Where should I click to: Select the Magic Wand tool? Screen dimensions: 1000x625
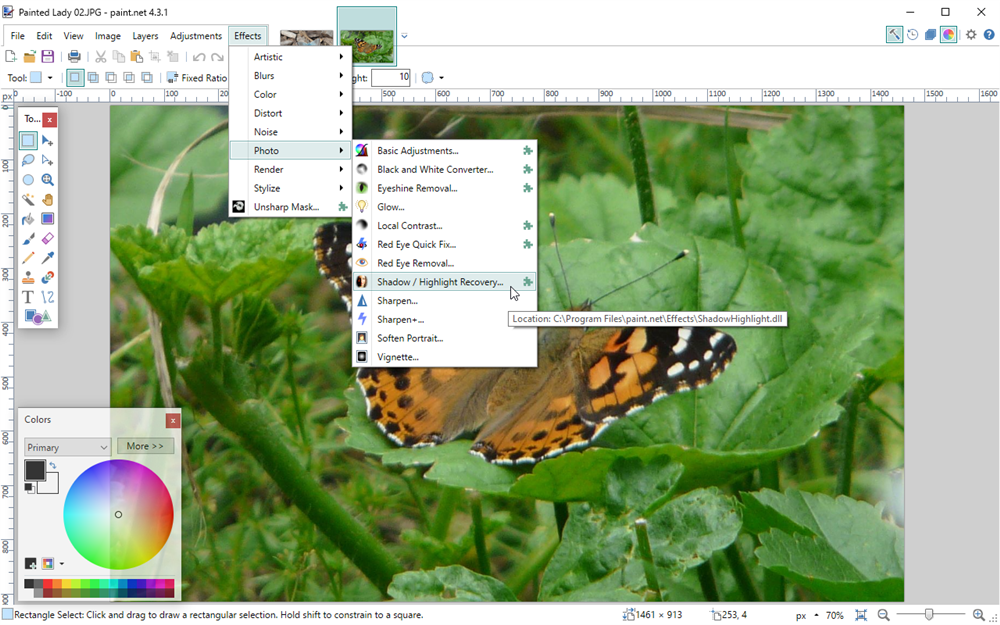coord(28,199)
